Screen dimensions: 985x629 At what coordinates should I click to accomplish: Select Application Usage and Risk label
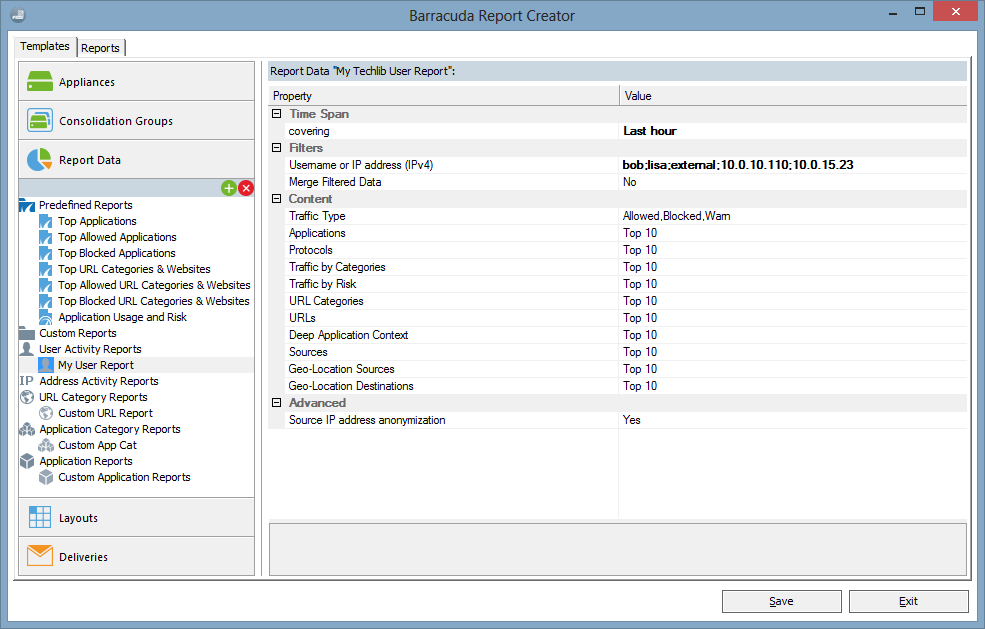pos(122,317)
